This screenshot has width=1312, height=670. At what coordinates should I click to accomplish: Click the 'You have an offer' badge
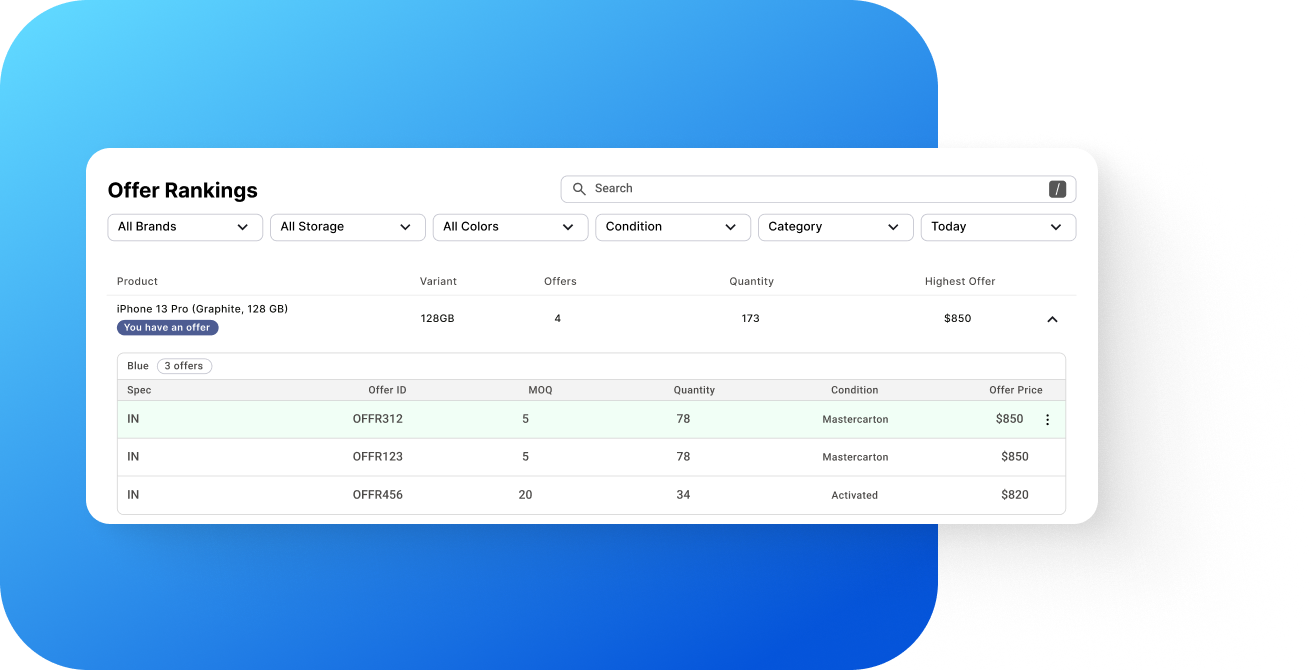click(x=167, y=328)
